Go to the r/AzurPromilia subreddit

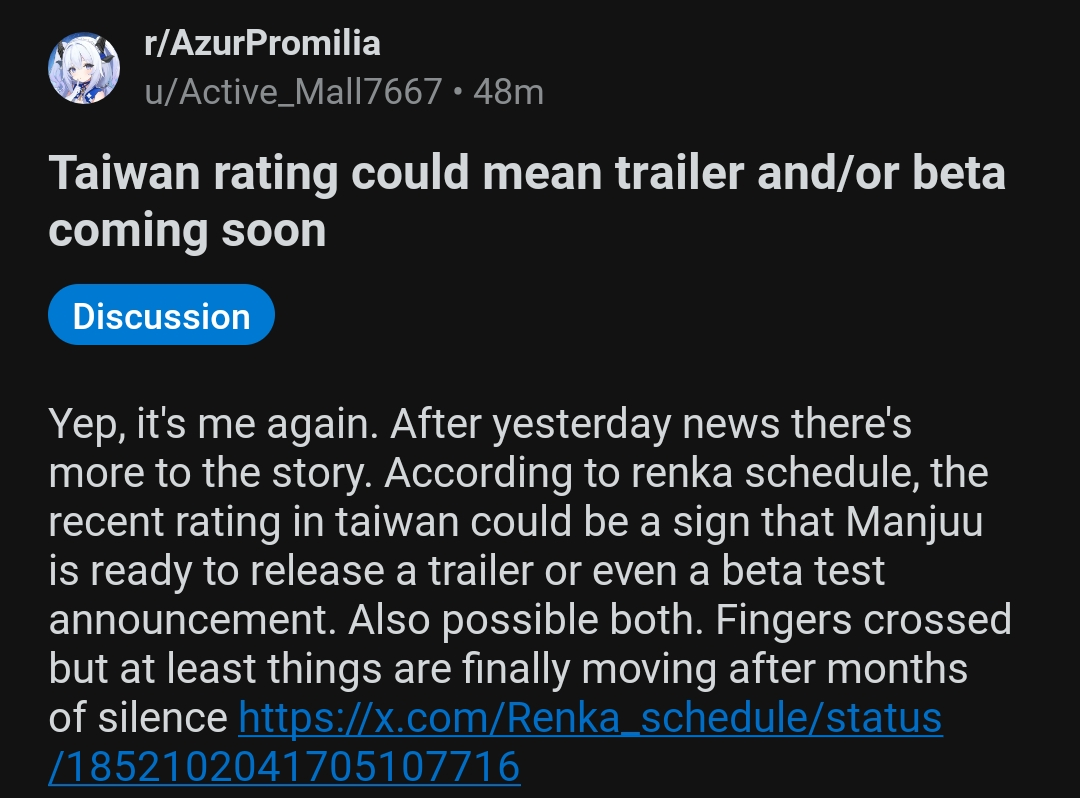(x=263, y=43)
